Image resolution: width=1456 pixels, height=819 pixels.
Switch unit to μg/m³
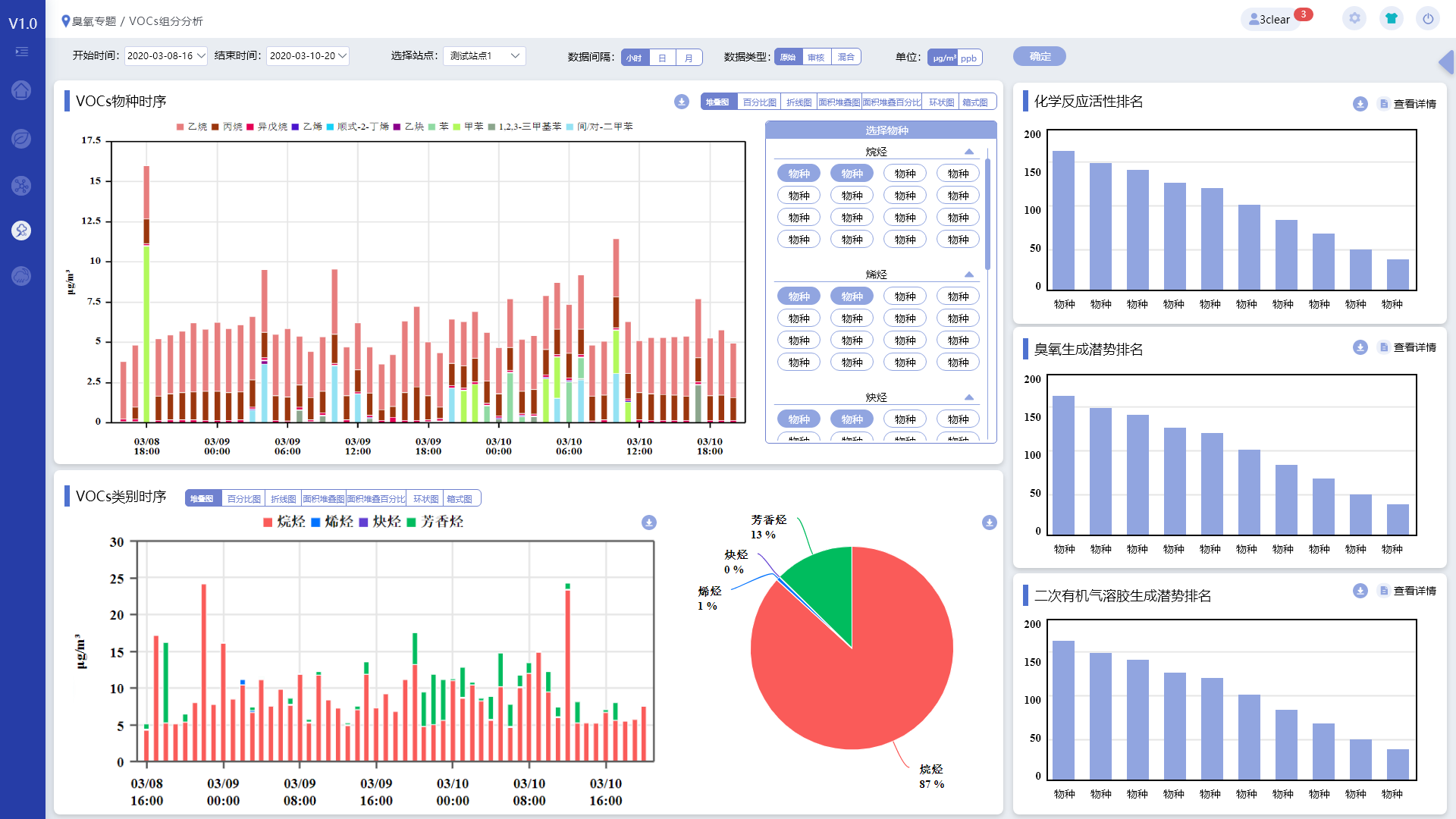pyautogui.click(x=943, y=58)
